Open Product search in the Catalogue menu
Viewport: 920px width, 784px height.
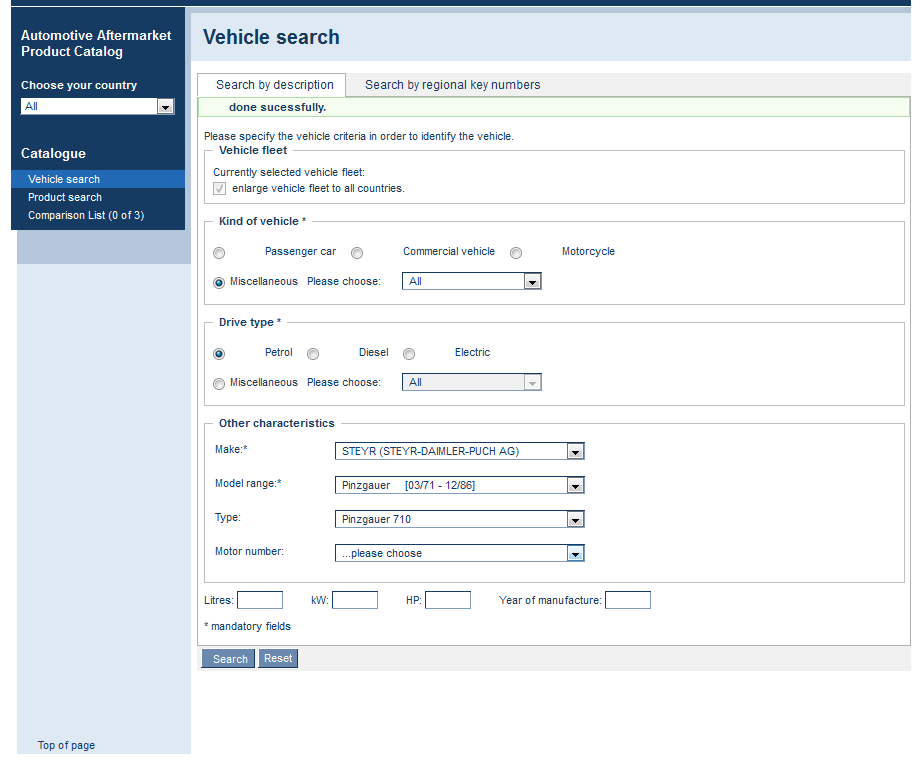(x=65, y=197)
